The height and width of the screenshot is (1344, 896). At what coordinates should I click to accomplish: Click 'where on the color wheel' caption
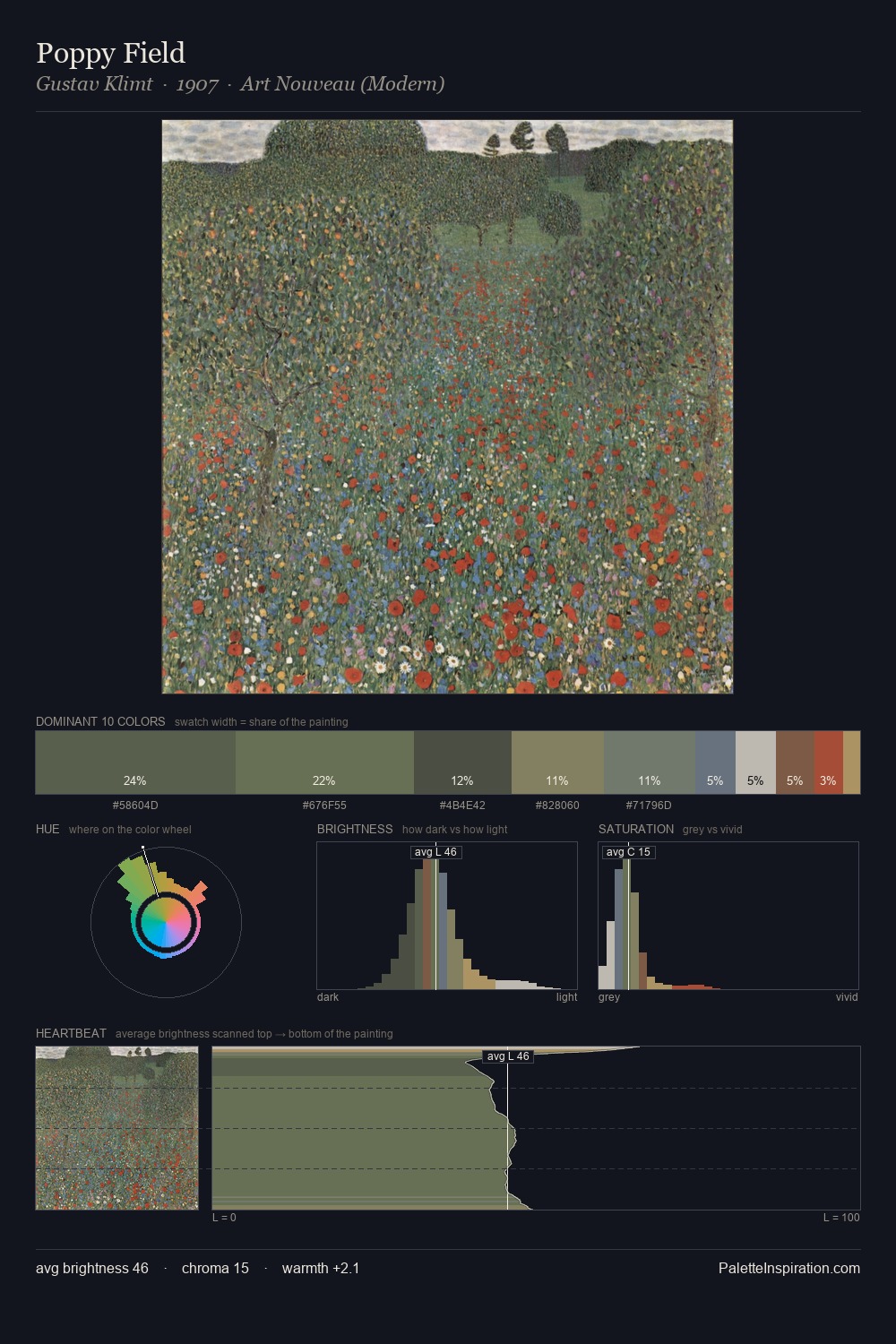pos(130,830)
